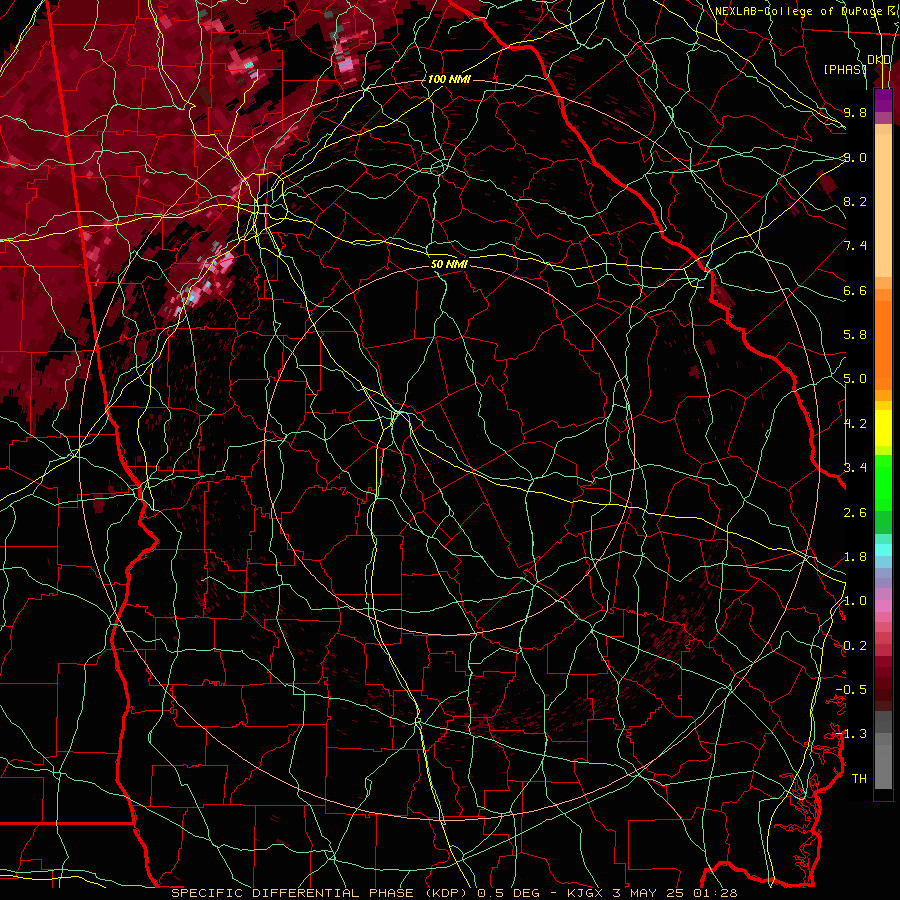Click the 0.2 legend value
This screenshot has height=900, width=900.
pos(855,646)
